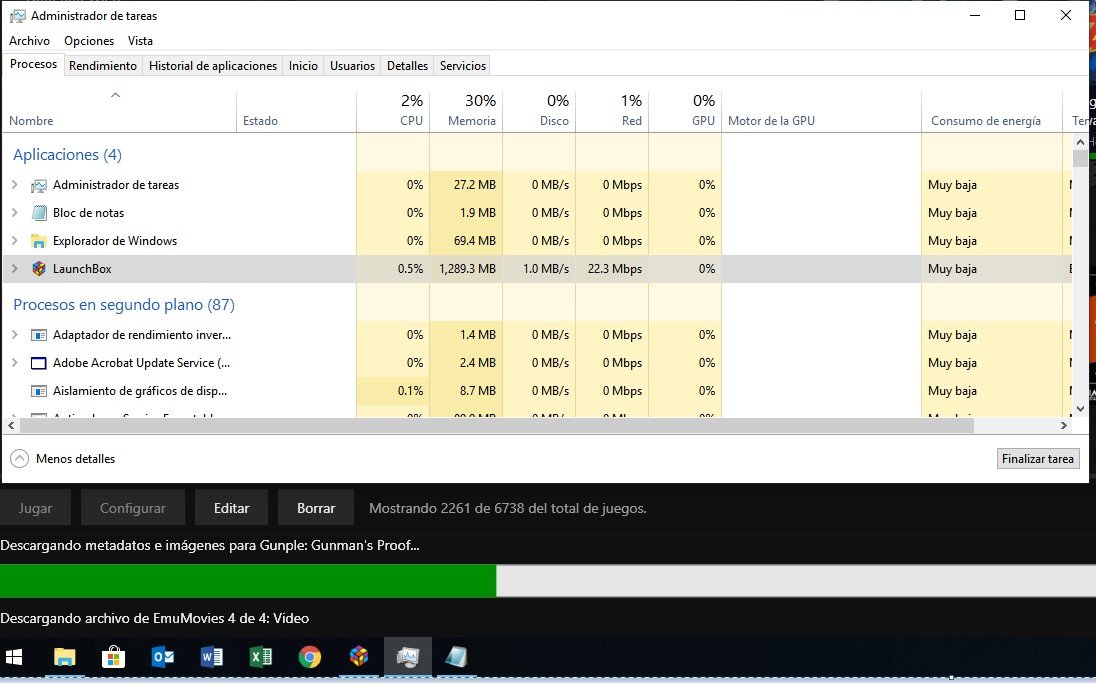This screenshot has height=683, width=1096.
Task: Click the Jugar button in LaunchBox
Action: click(35, 508)
